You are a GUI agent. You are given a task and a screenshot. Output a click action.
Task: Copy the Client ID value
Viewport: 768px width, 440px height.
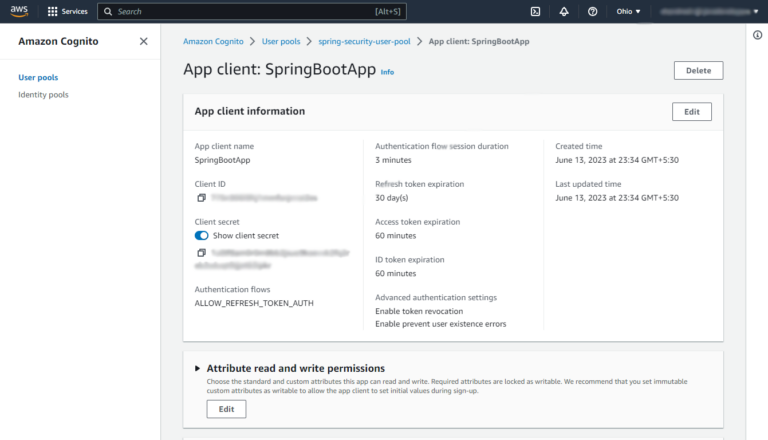click(x=201, y=199)
